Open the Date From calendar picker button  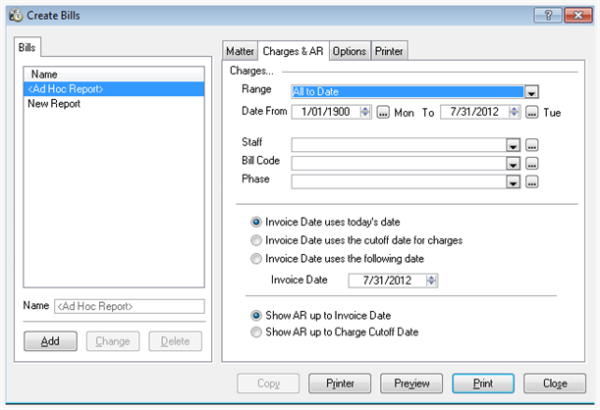click(x=383, y=112)
